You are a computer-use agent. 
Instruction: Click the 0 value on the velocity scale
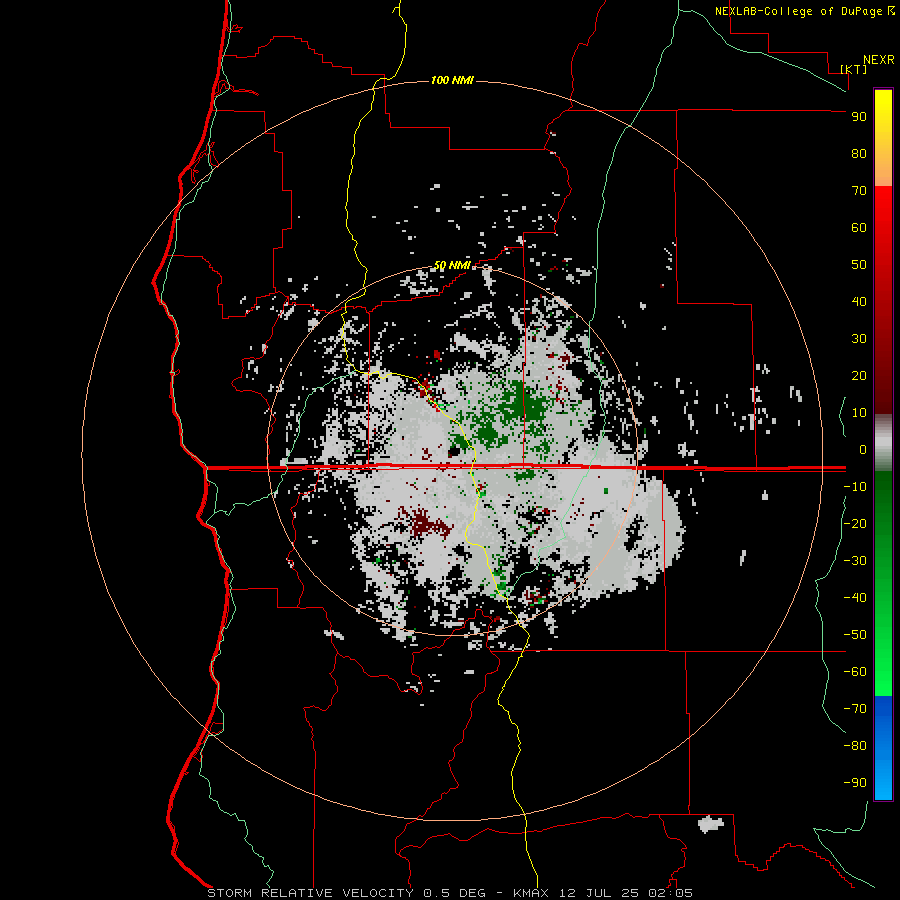point(863,449)
